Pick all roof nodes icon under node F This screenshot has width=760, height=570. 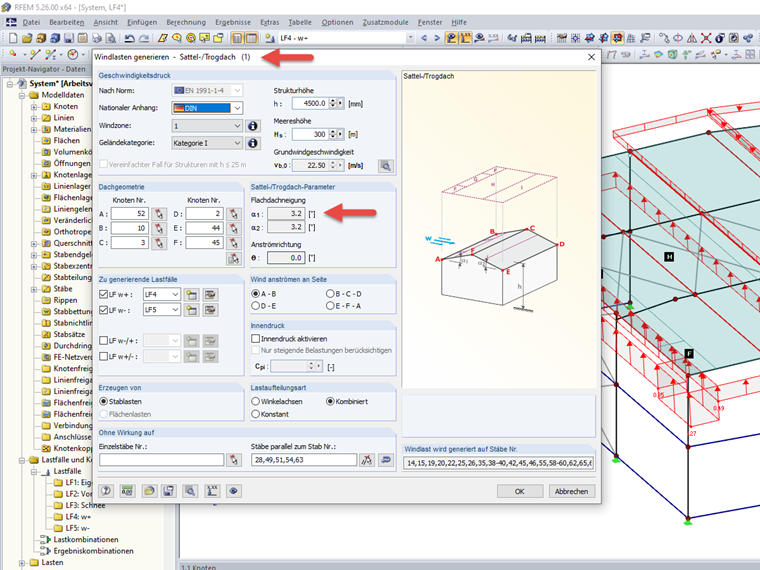234,259
